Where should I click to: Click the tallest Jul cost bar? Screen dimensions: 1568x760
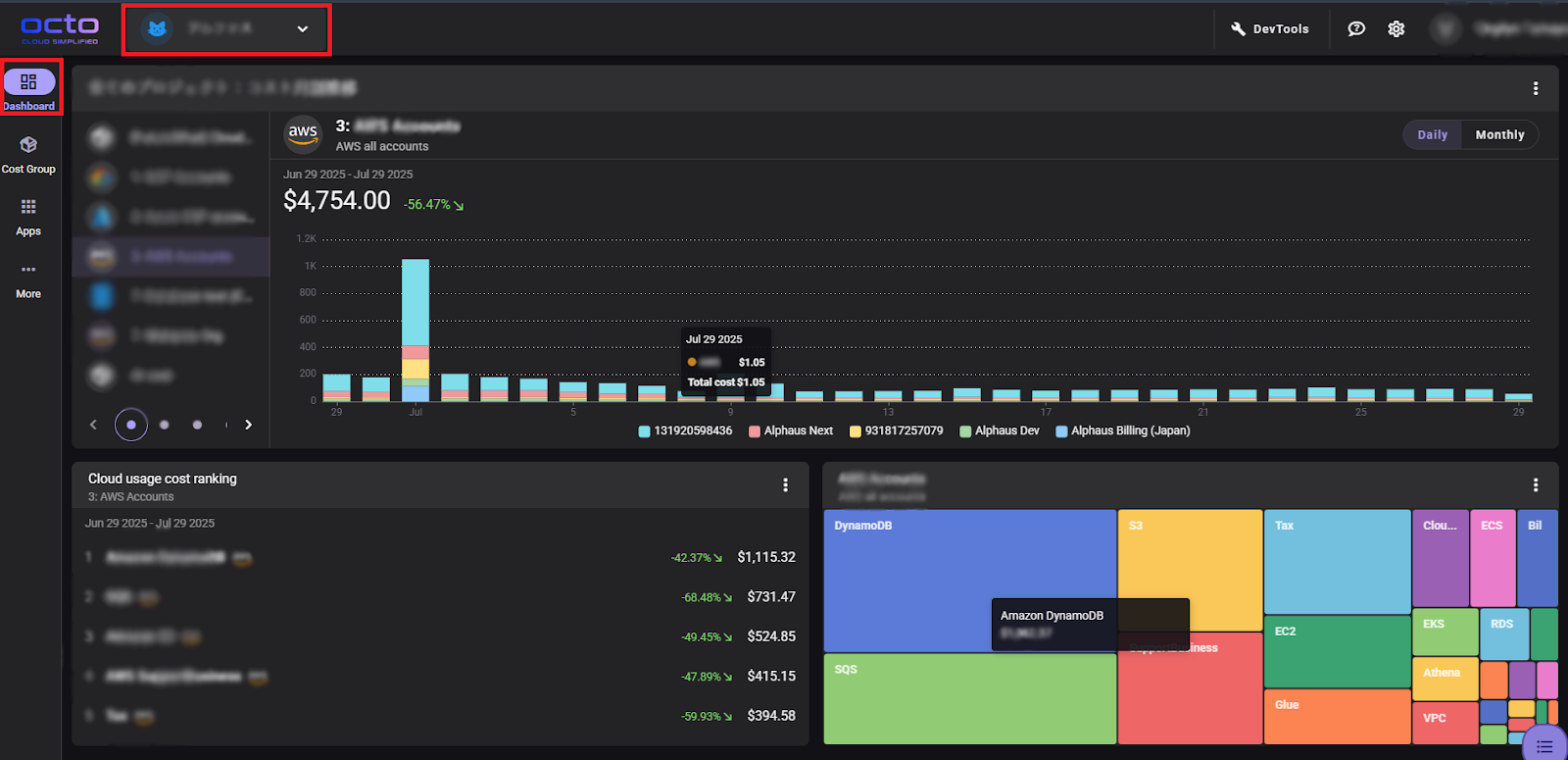coord(416,329)
